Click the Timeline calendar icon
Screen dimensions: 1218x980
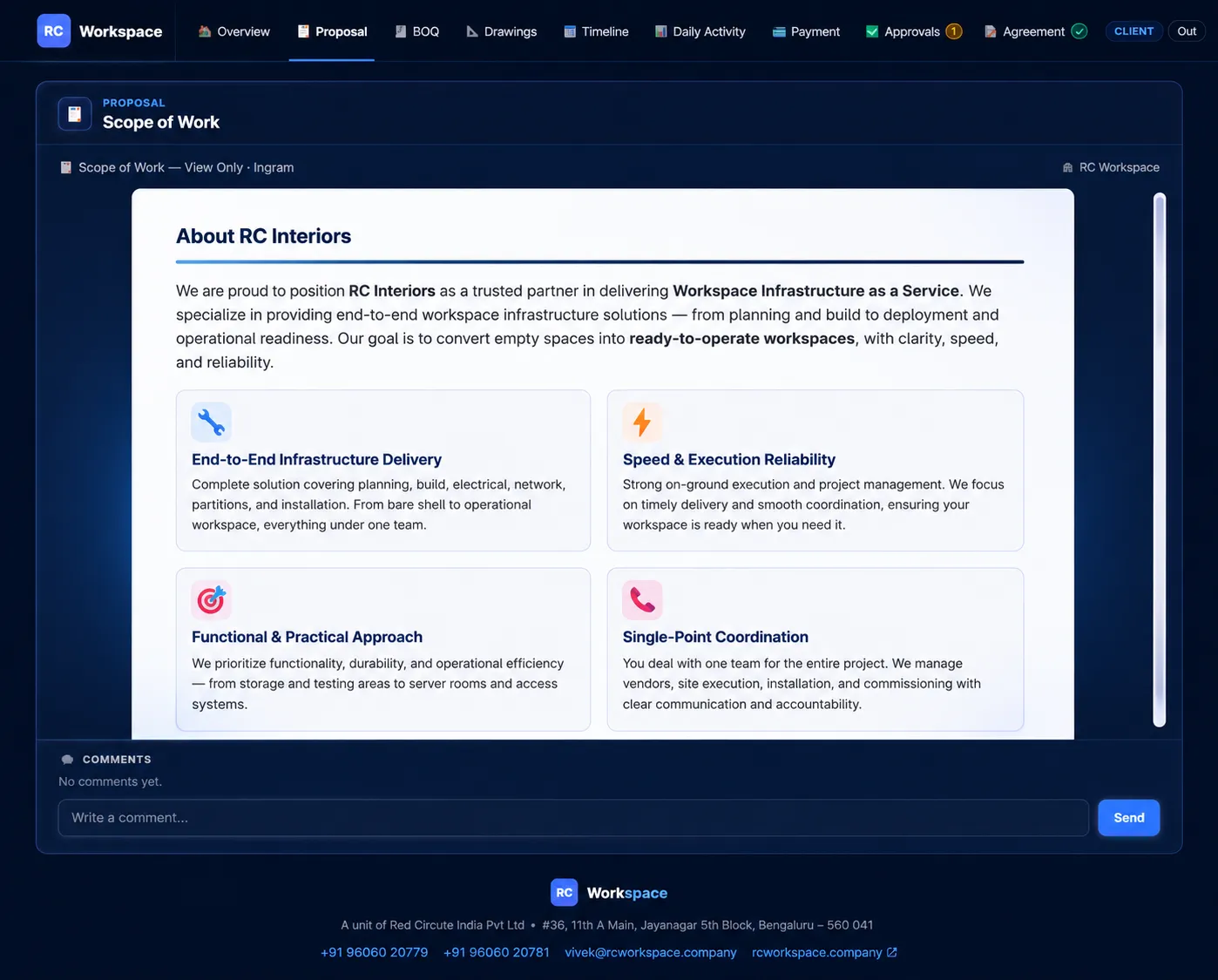[x=570, y=31]
